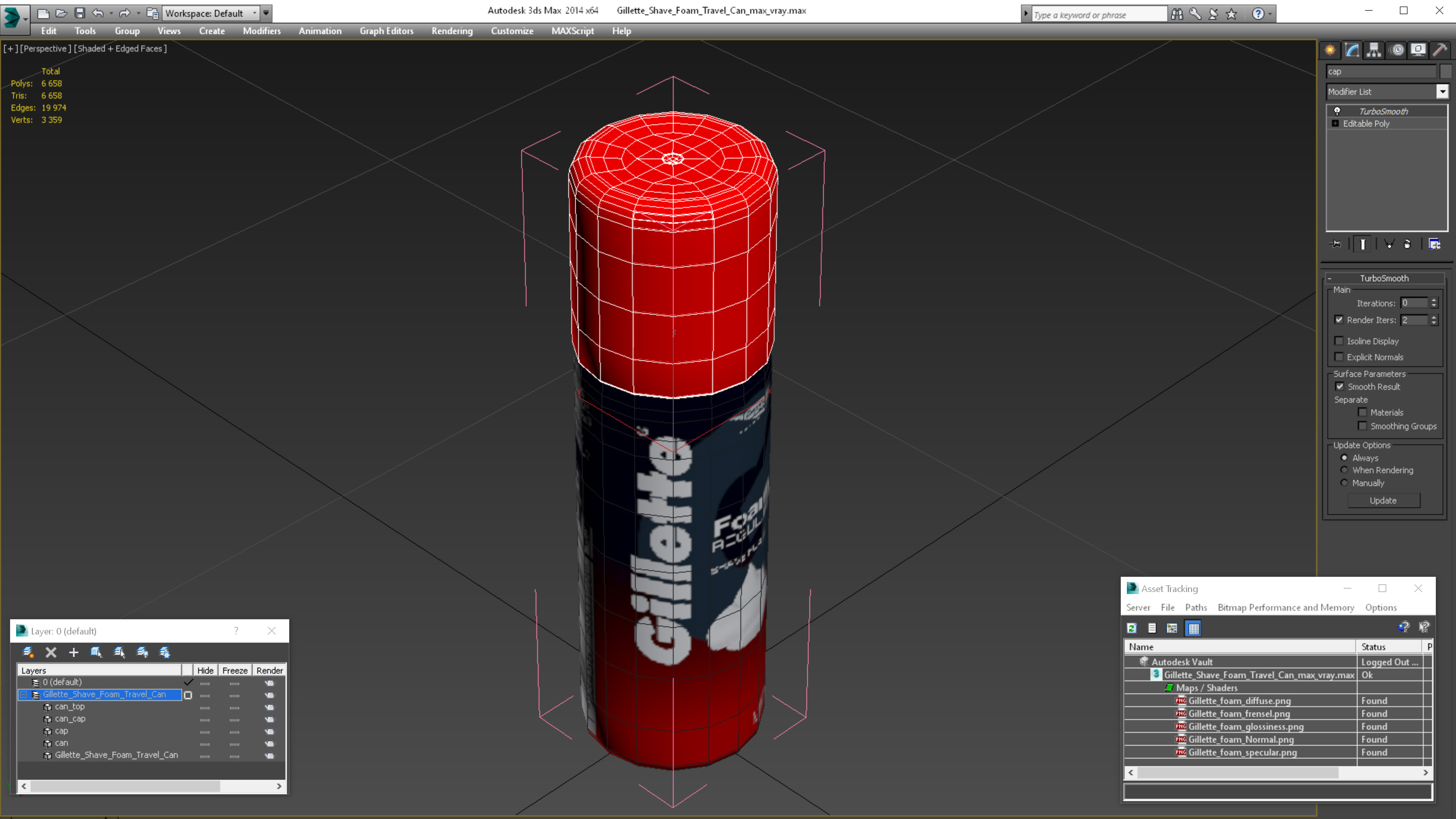Image resolution: width=1456 pixels, height=819 pixels.
Task: Click the Save File icon in title bar
Action: coord(80,13)
